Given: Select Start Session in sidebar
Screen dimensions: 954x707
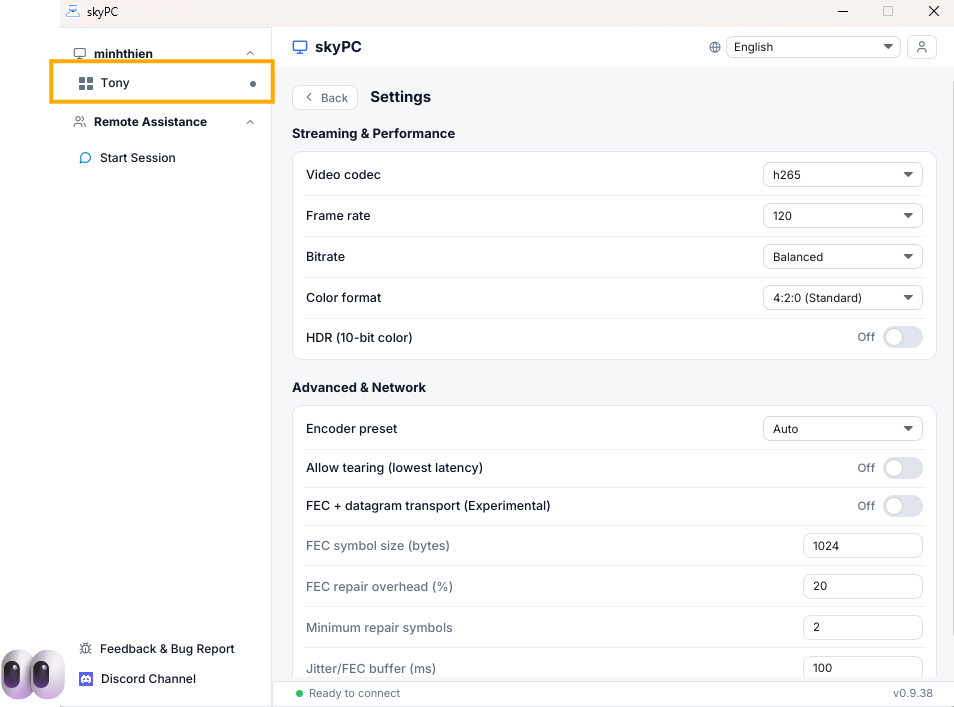Looking at the screenshot, I should 138,158.
